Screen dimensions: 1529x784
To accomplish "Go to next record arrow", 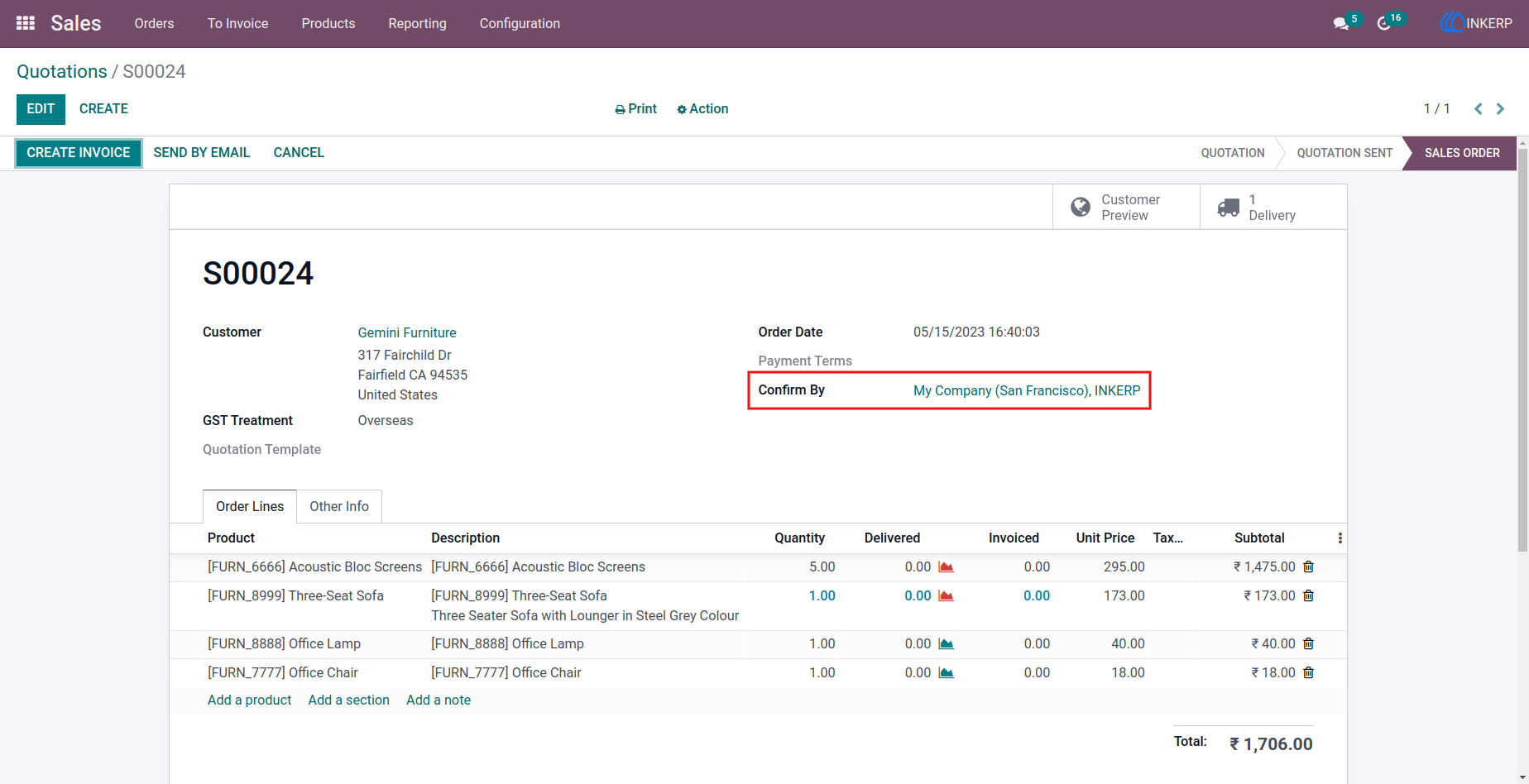I will pos(1500,108).
